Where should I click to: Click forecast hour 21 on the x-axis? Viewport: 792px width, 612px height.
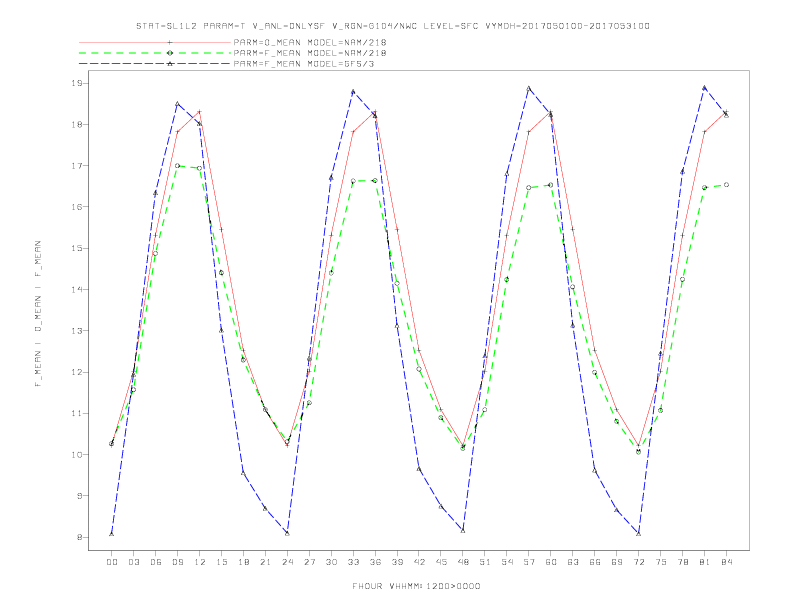click(265, 562)
